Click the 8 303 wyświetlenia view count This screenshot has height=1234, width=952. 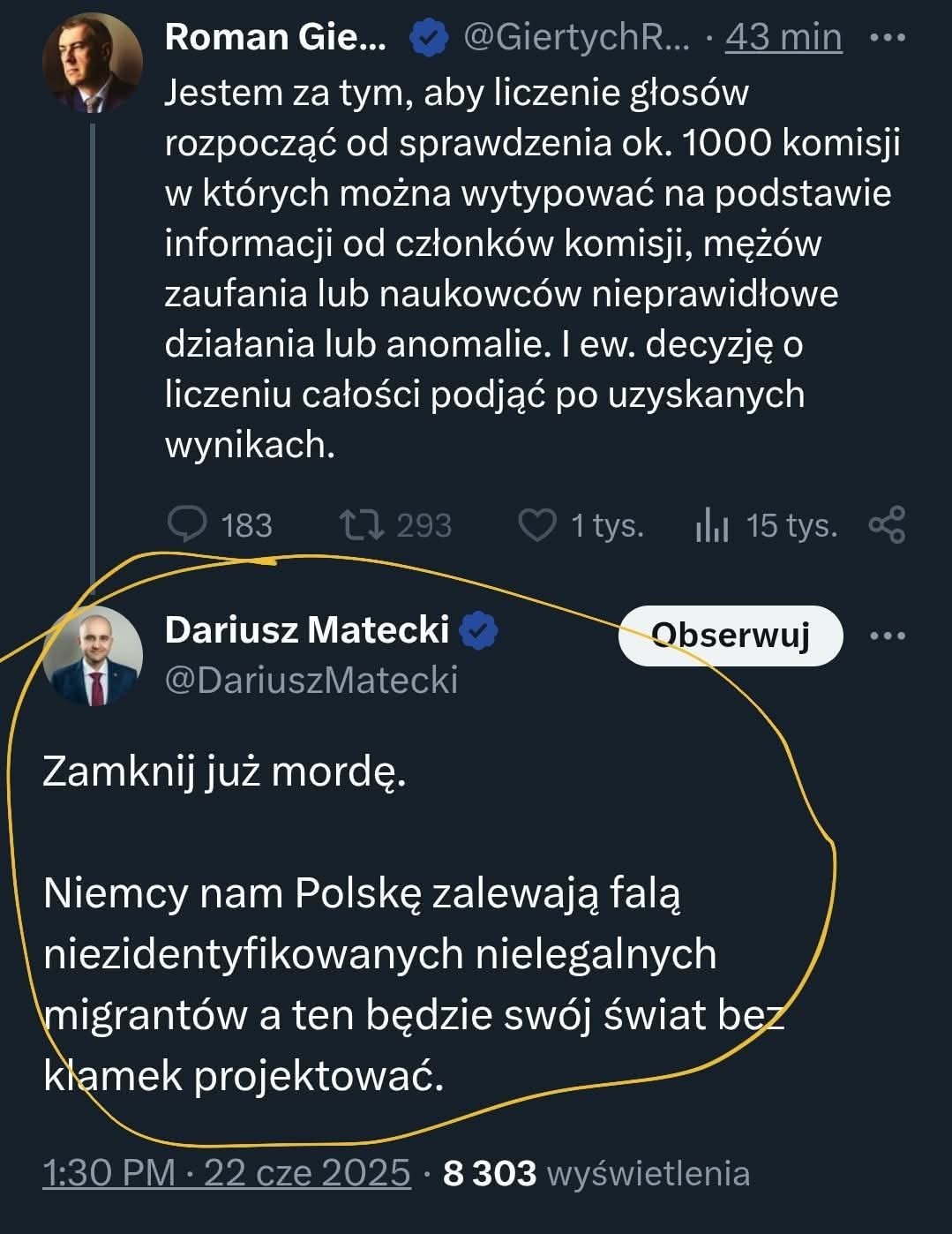596,1173
